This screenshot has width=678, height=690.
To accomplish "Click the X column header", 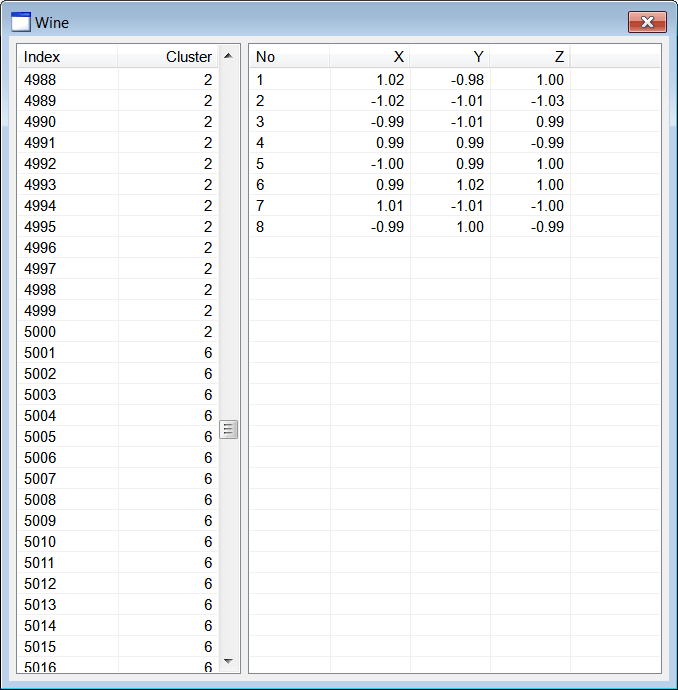I will coord(370,57).
